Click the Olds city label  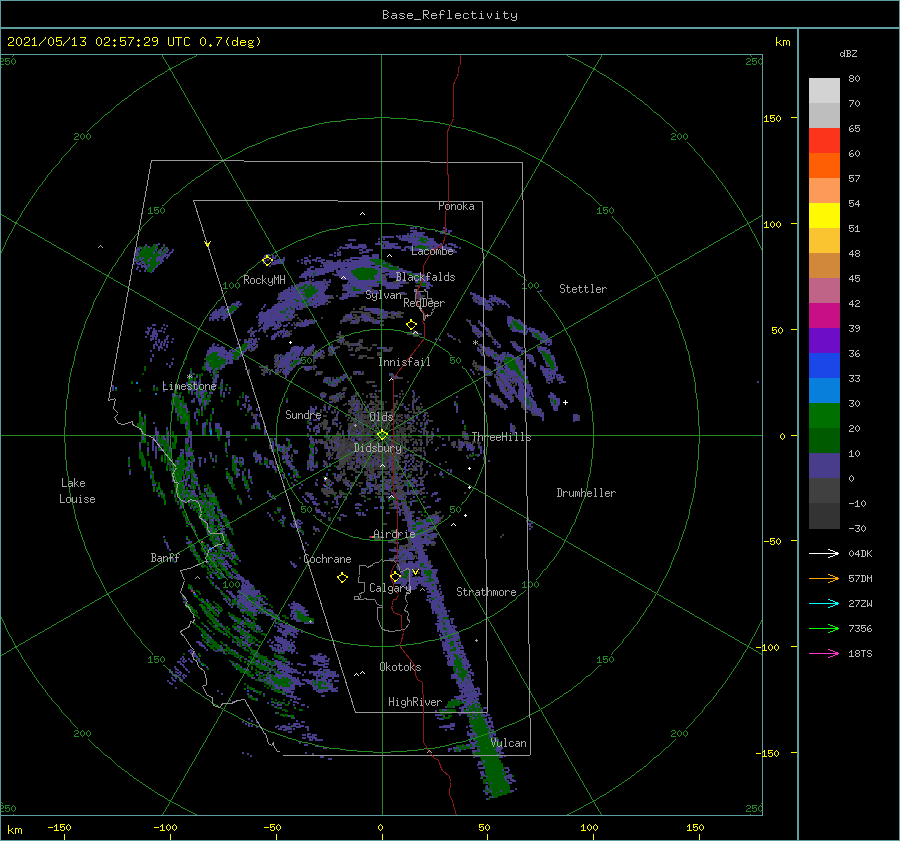[x=381, y=417]
